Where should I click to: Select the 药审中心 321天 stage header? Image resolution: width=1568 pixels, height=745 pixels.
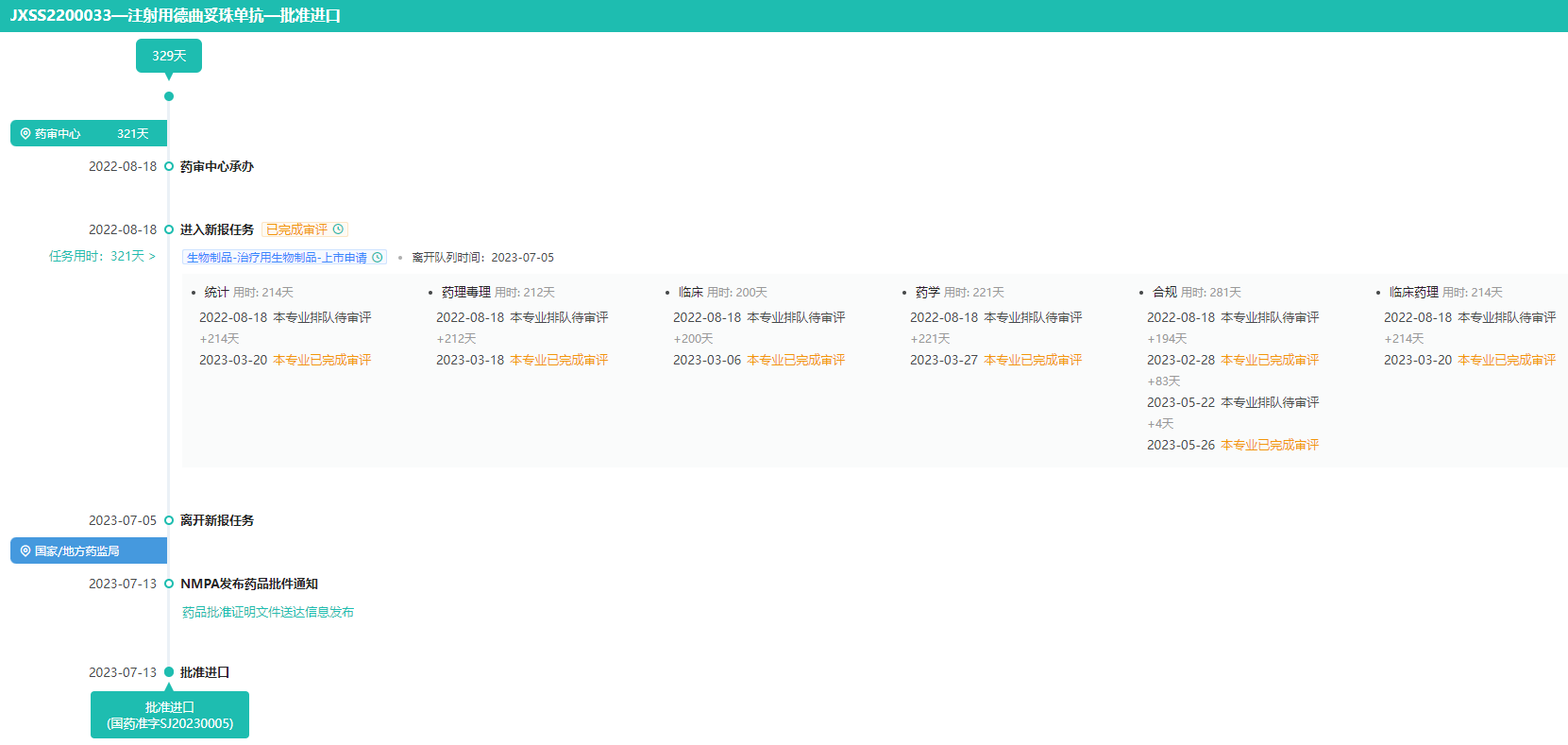click(89, 134)
